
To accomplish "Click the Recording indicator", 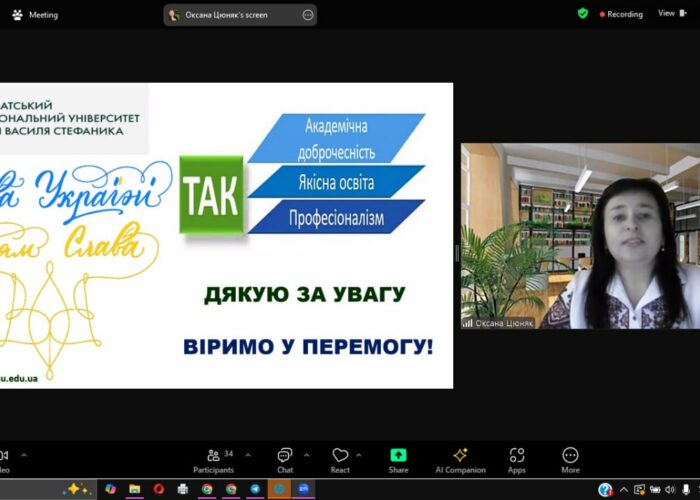I will (621, 14).
